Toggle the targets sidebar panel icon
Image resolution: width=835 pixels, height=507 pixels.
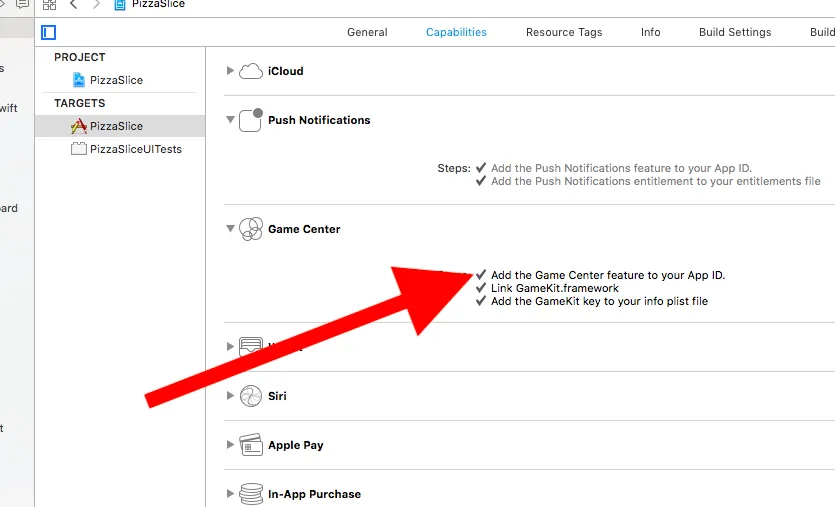point(49,32)
